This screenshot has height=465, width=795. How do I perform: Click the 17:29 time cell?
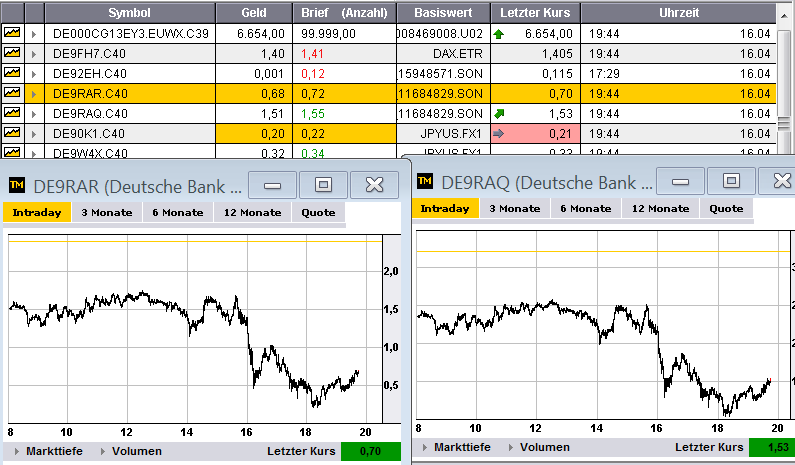(x=604, y=74)
